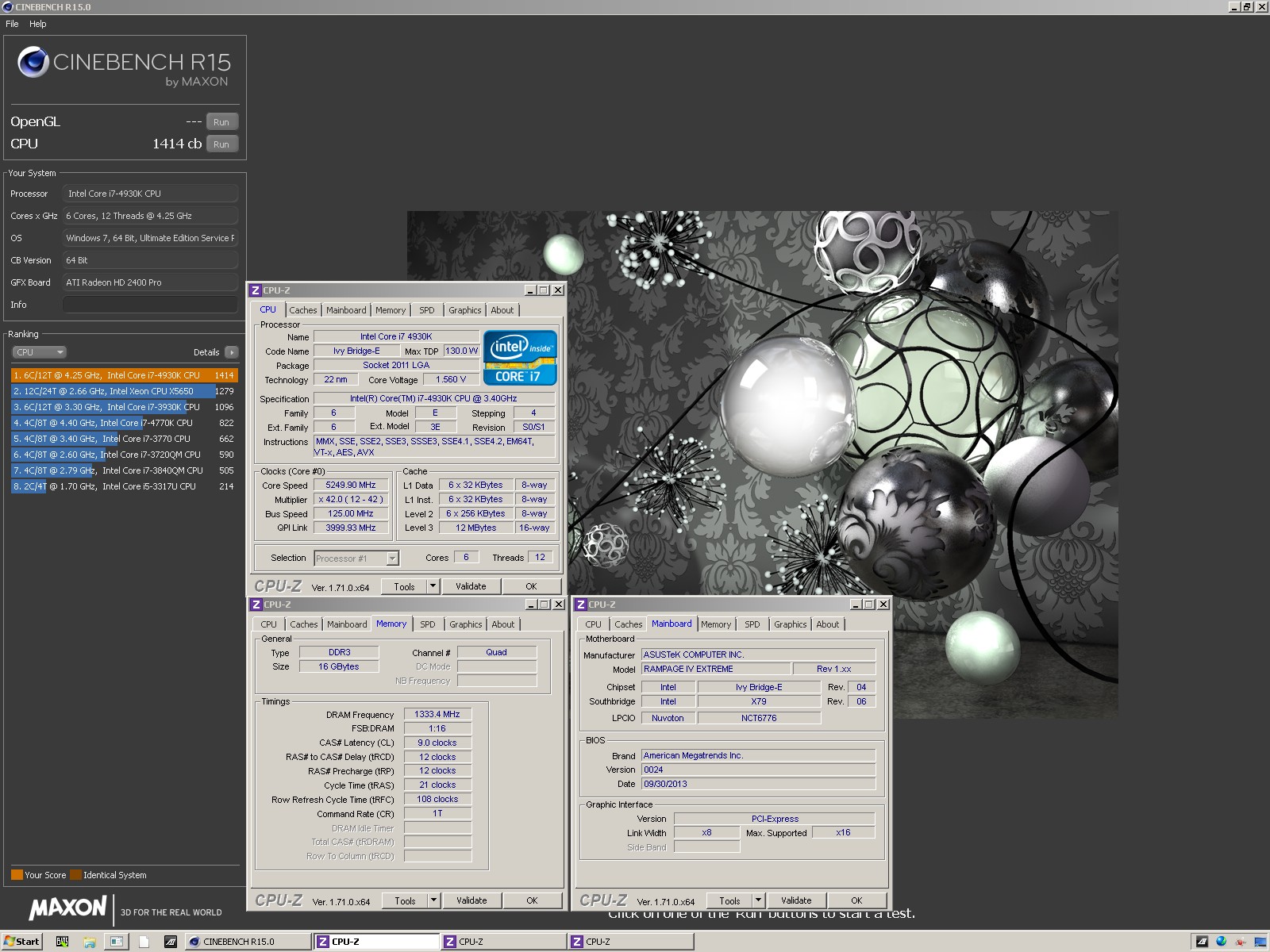Screen dimensions: 1270x952
Task: Switch to CINEBENCH R15.0 taskbar button
Action: tap(248, 942)
